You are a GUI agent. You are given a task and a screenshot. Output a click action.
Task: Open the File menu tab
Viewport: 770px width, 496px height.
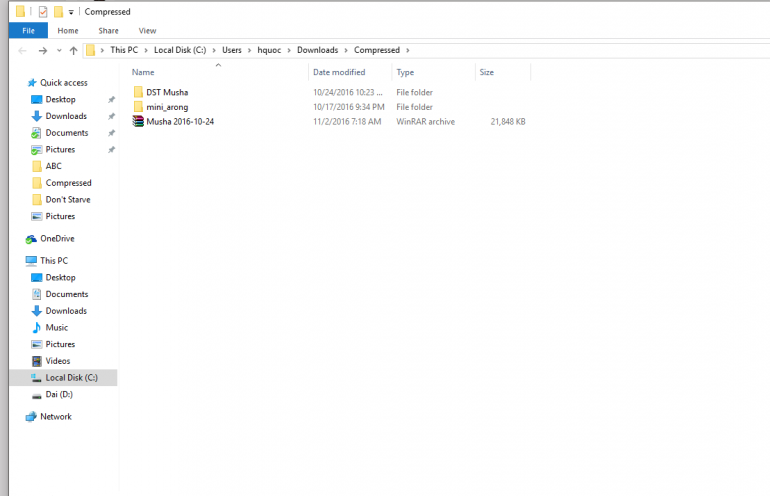pyautogui.click(x=28, y=31)
